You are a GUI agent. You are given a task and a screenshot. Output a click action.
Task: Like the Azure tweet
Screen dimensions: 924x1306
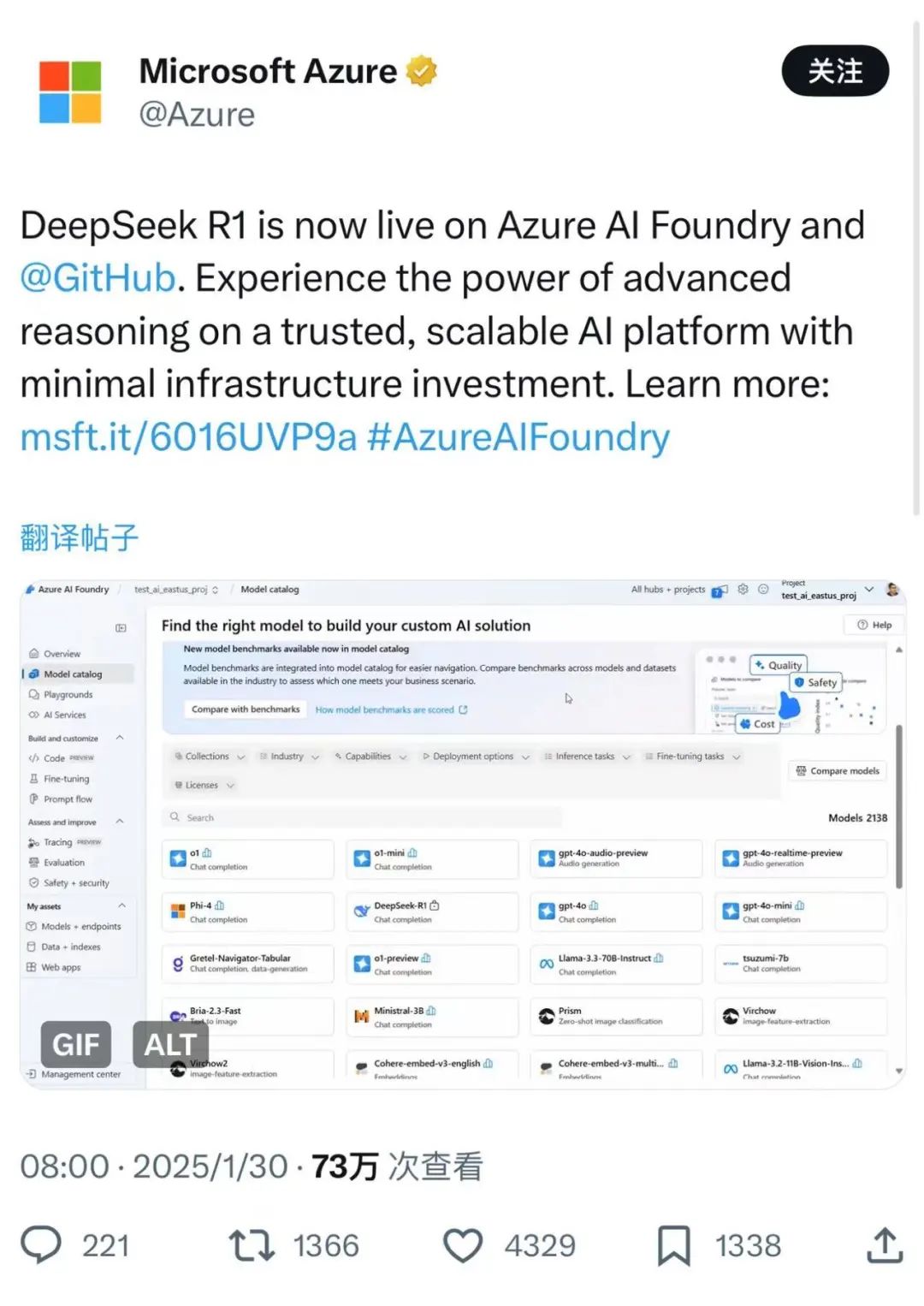(x=464, y=1245)
